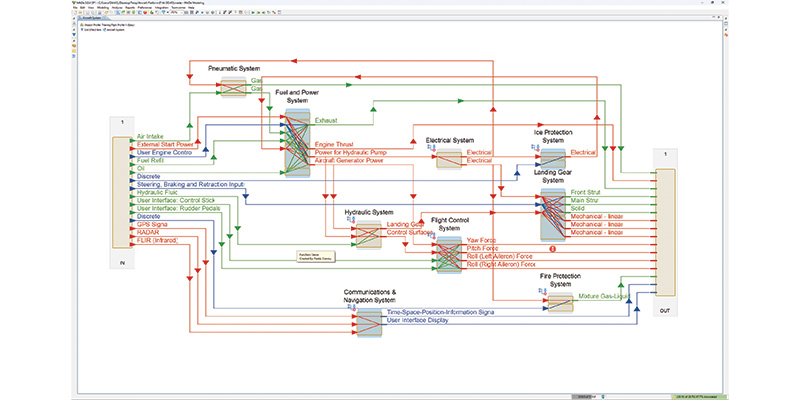Click Power for Hydraulic Pump label
Image resolution: width=800 pixels, height=400 pixels.
pyautogui.click(x=351, y=153)
